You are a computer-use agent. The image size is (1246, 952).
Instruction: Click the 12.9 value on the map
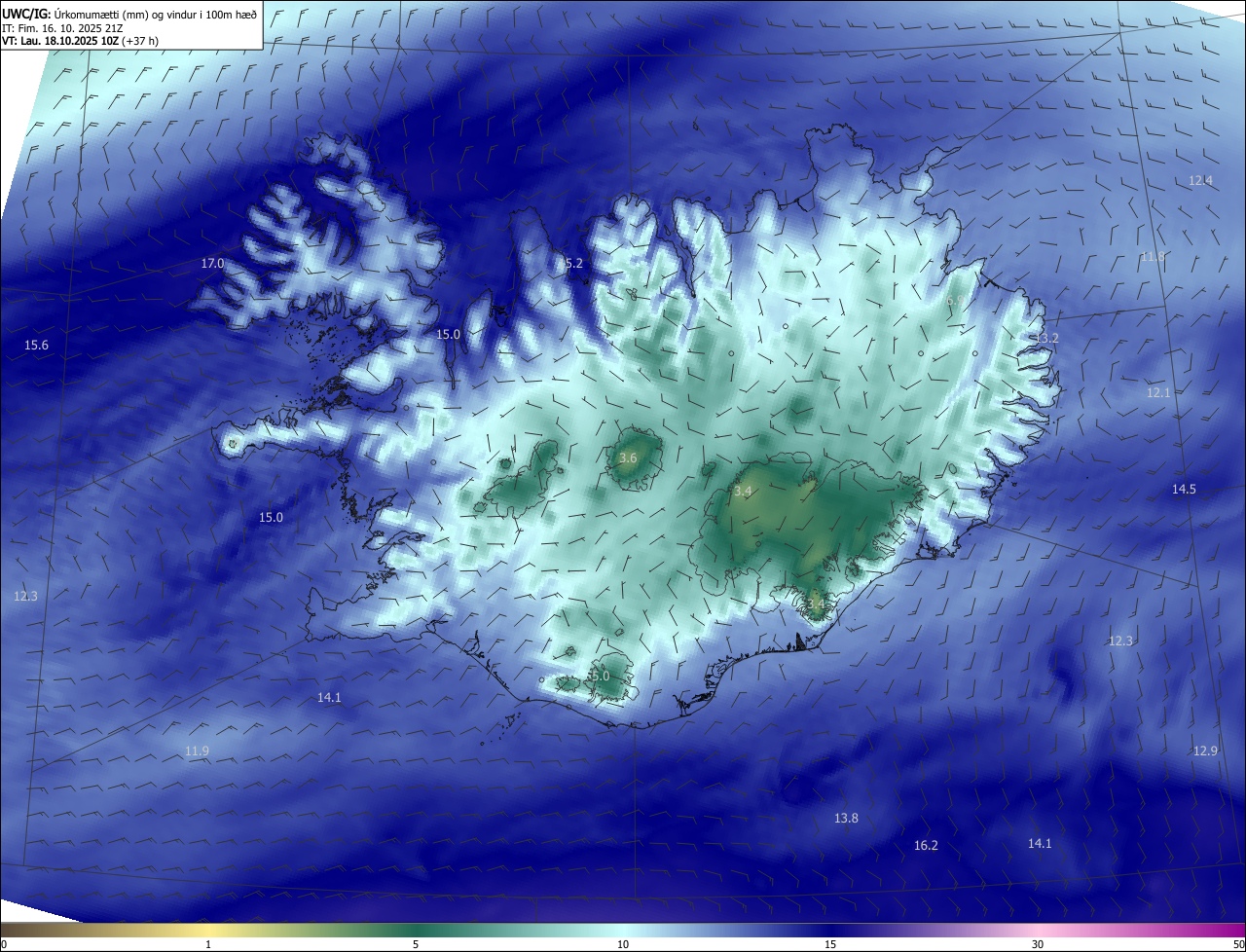[1205, 751]
